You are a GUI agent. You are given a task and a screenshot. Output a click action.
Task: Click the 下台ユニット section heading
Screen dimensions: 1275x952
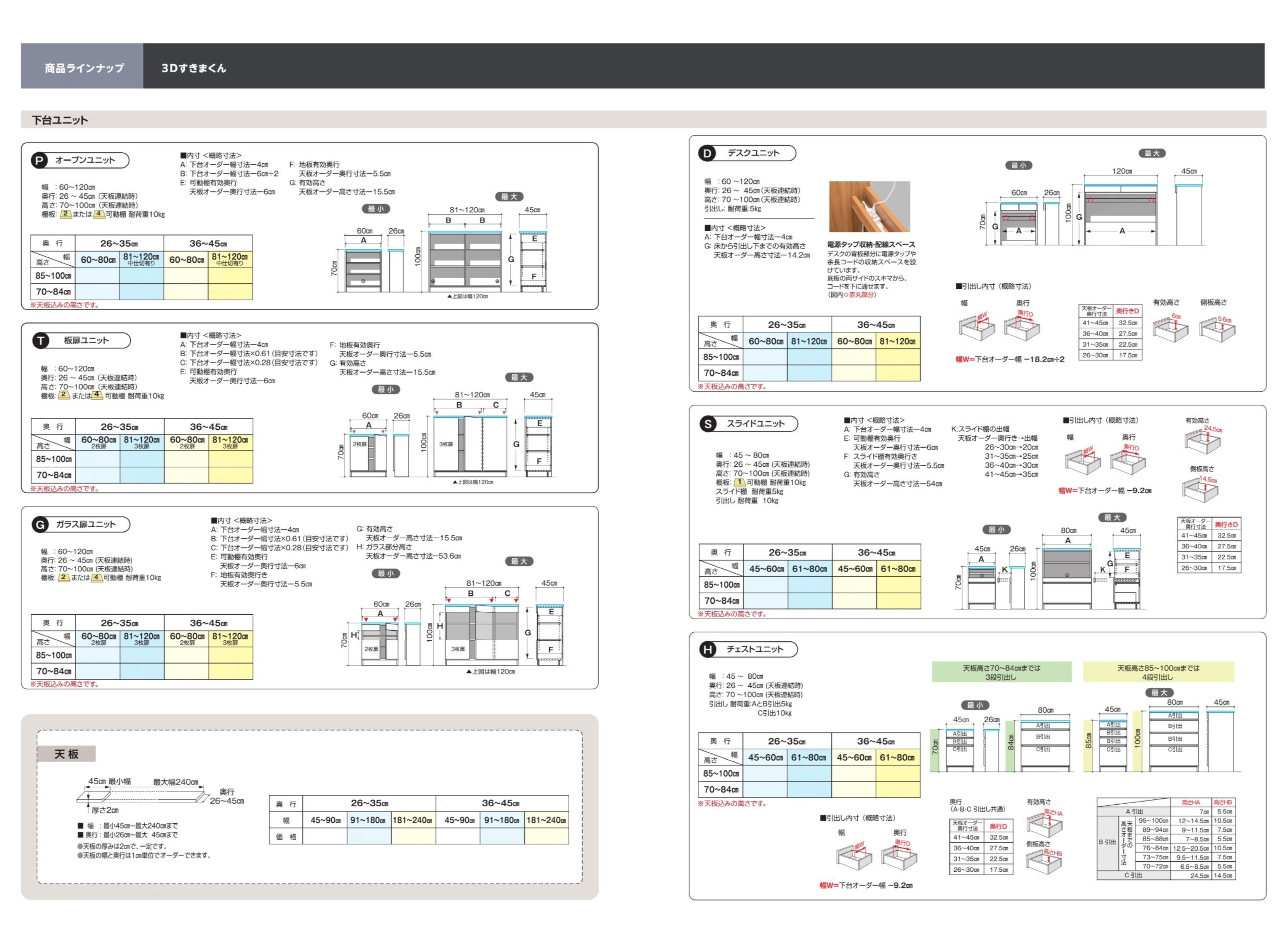coord(60,120)
